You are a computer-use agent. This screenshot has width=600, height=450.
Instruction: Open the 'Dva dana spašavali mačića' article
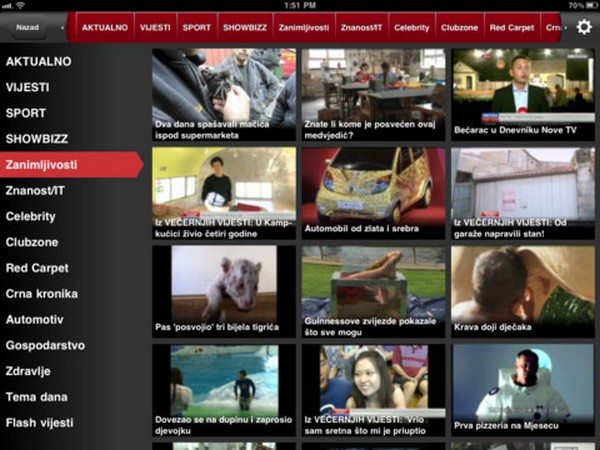tap(224, 95)
